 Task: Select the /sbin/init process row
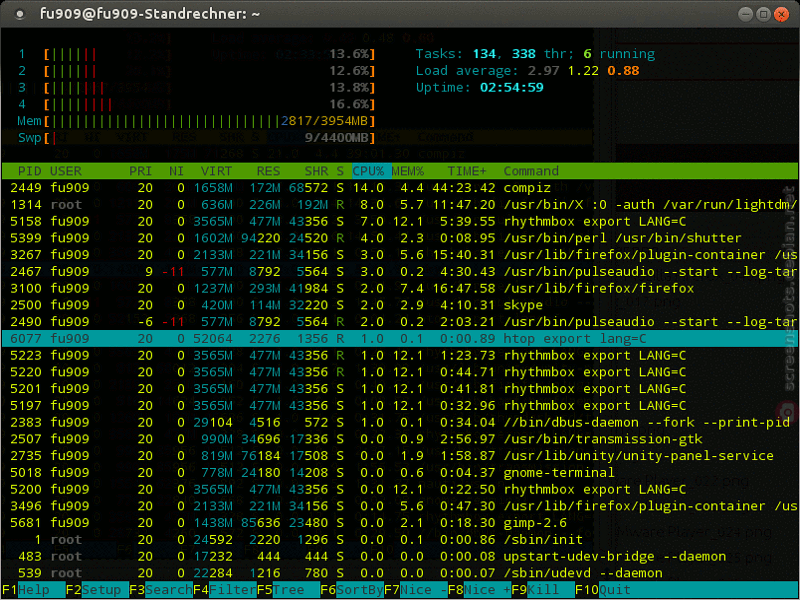point(400,540)
